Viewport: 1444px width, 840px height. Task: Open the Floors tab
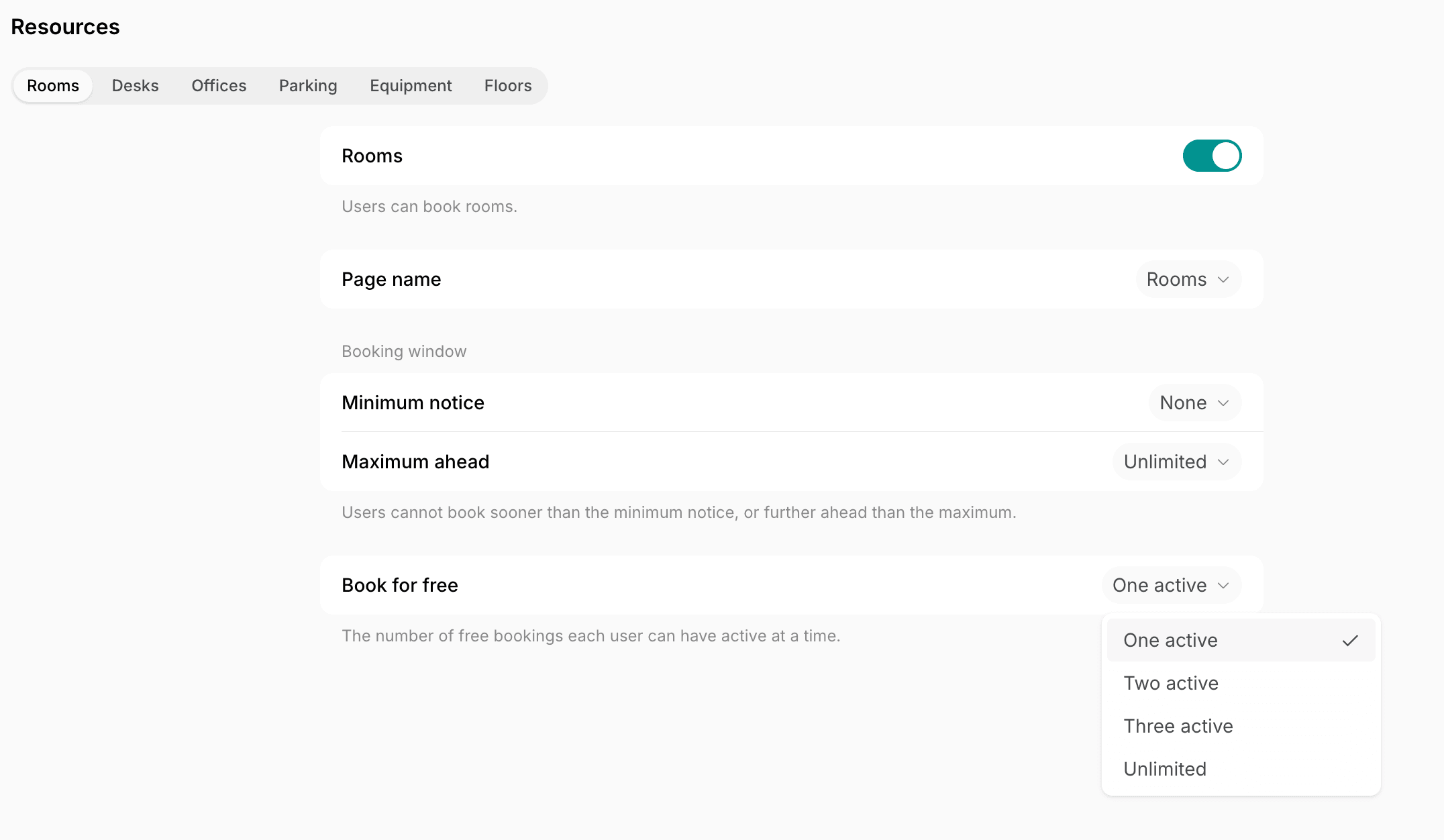pyautogui.click(x=508, y=86)
